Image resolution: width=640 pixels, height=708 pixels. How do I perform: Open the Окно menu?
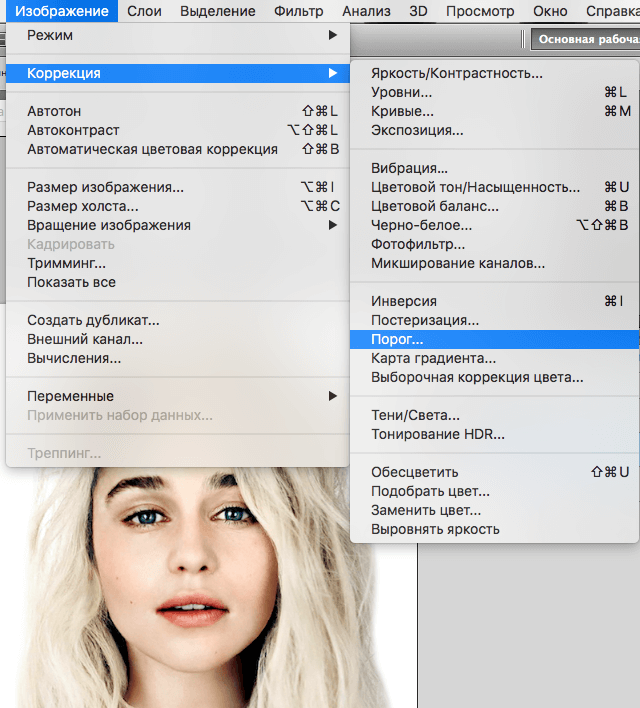pyautogui.click(x=550, y=11)
